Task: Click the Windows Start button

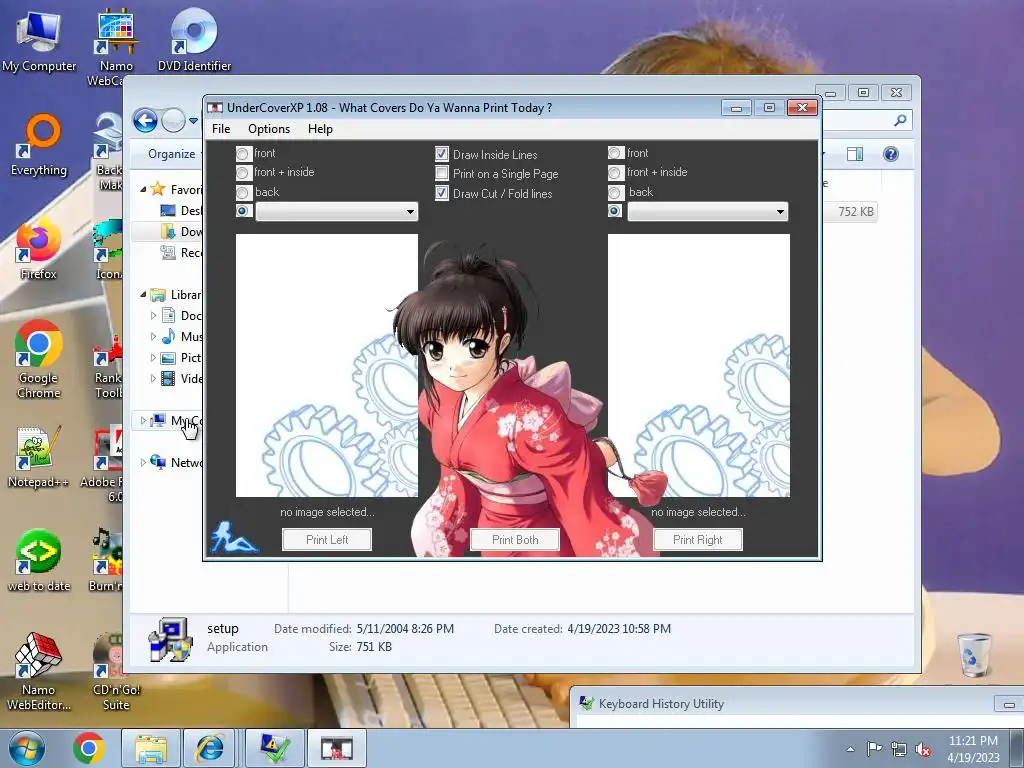Action: 27,748
